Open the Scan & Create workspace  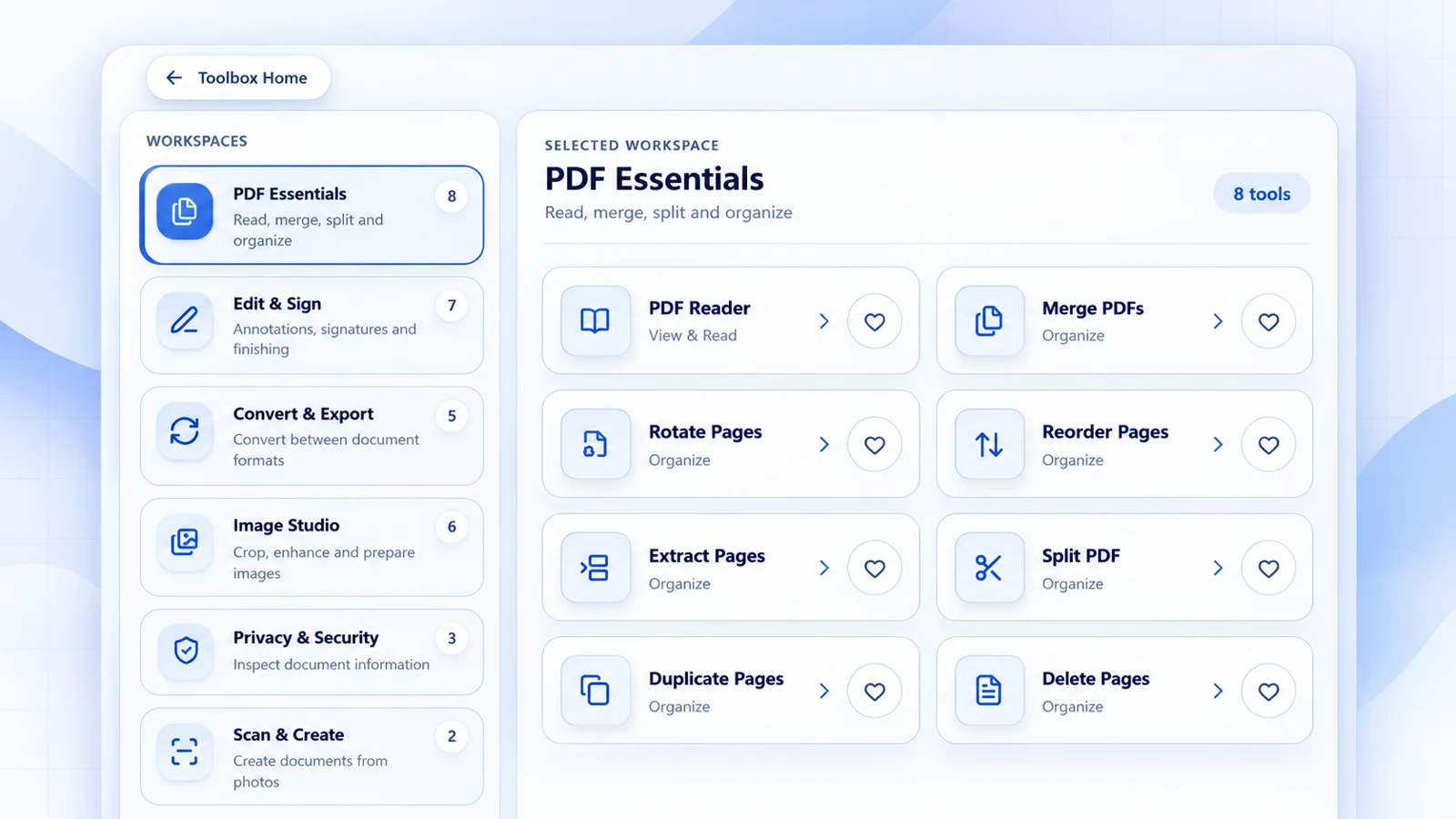[312, 756]
